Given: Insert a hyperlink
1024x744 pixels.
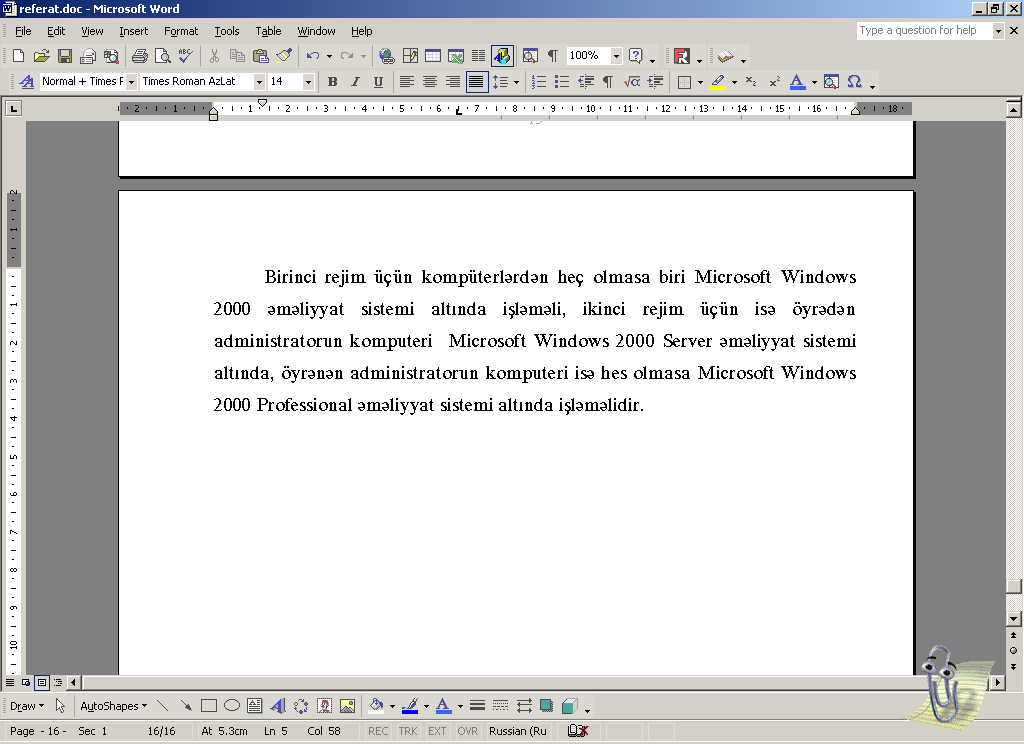Looking at the screenshot, I should pyautogui.click(x=387, y=56).
